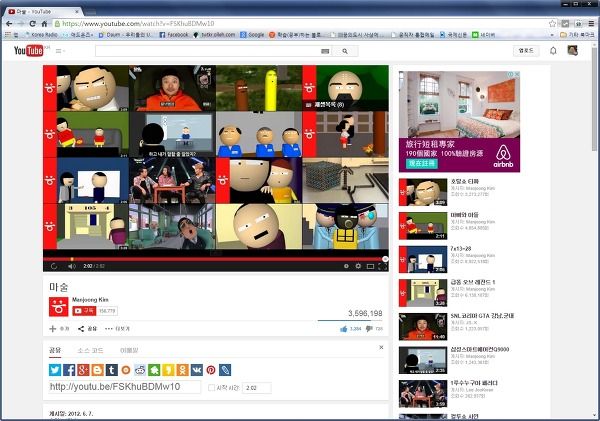Click the Manjoong Kim channel name
This screenshot has height=421, width=600.
pos(90,300)
